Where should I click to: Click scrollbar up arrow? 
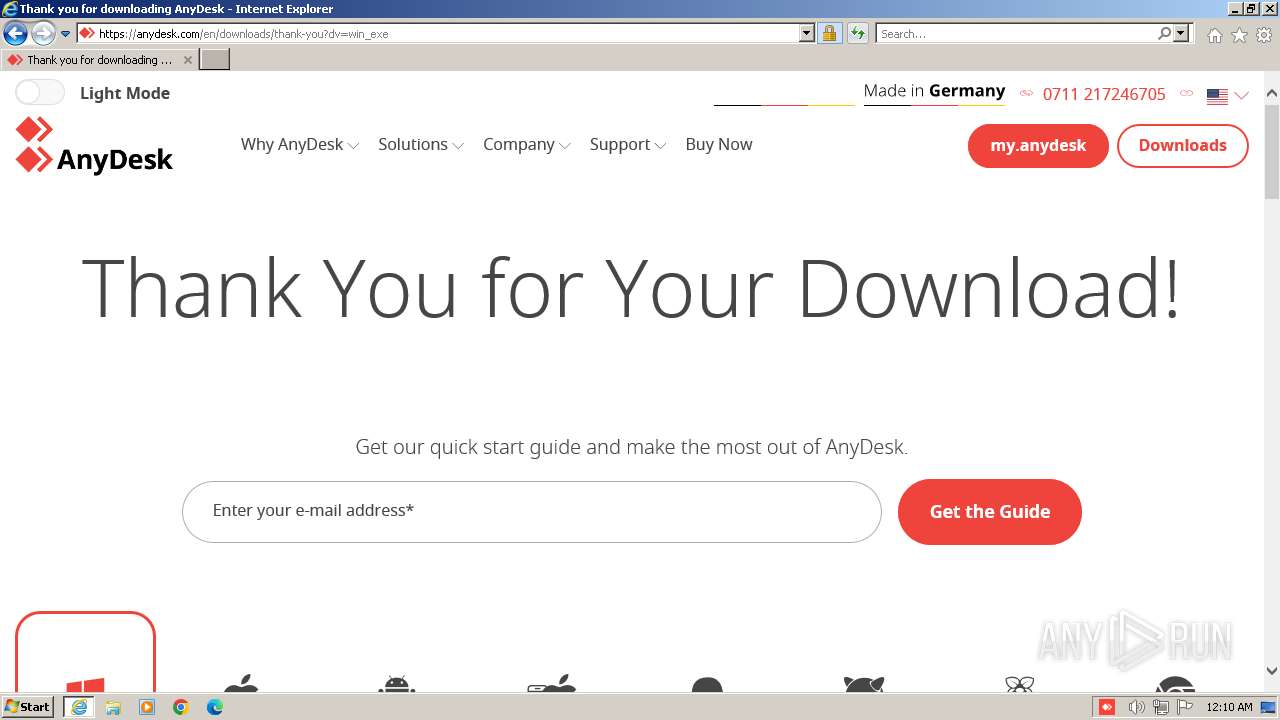1272,94
